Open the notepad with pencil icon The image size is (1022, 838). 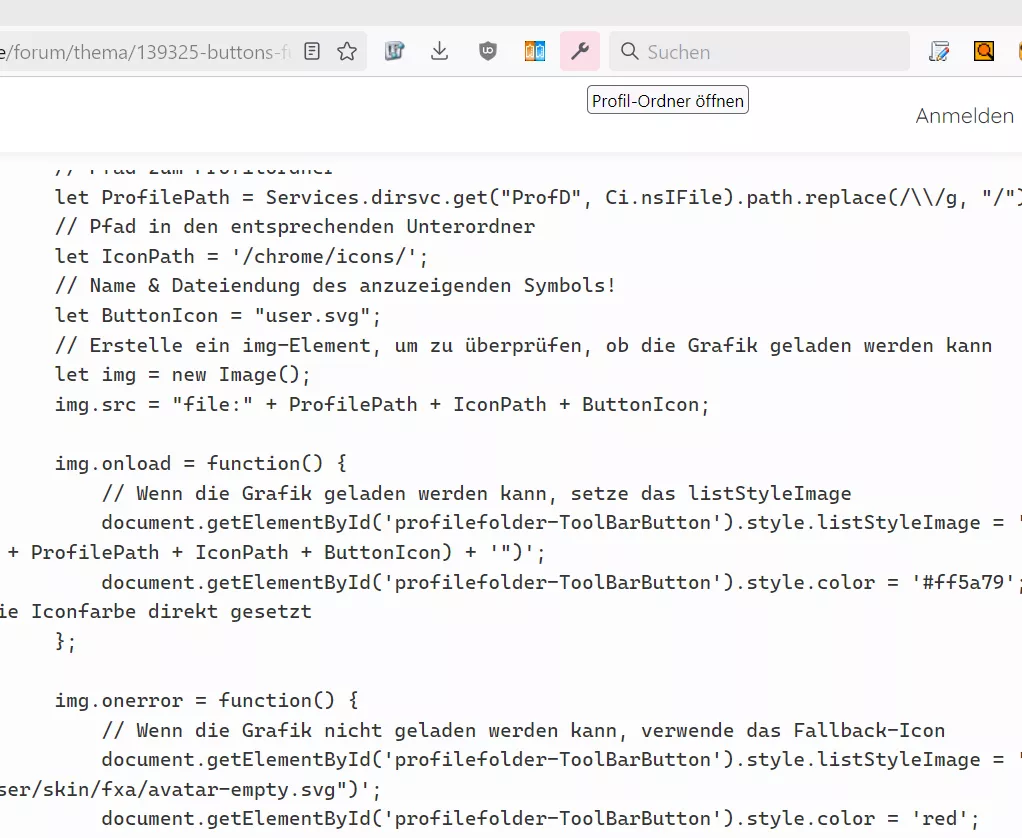point(939,51)
